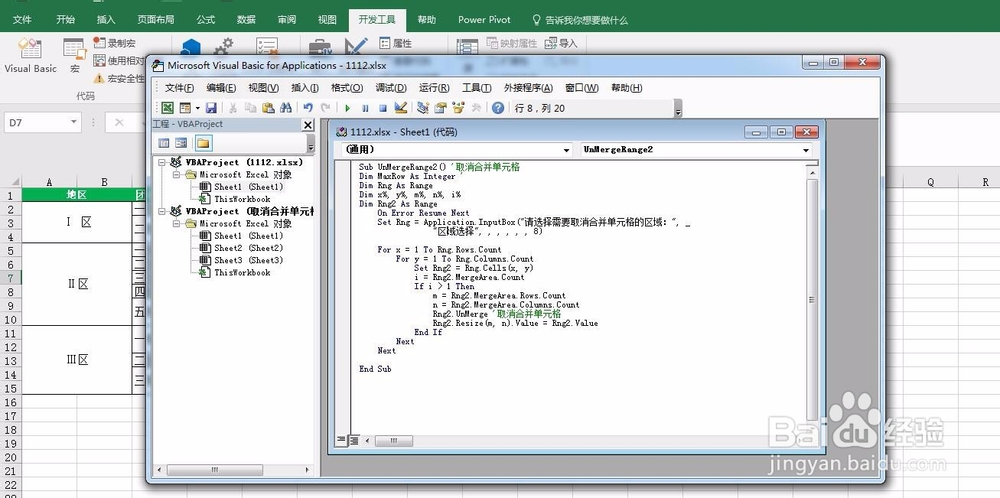
Task: Open Excel Power Pivot ribbon tab
Action: 484,20
